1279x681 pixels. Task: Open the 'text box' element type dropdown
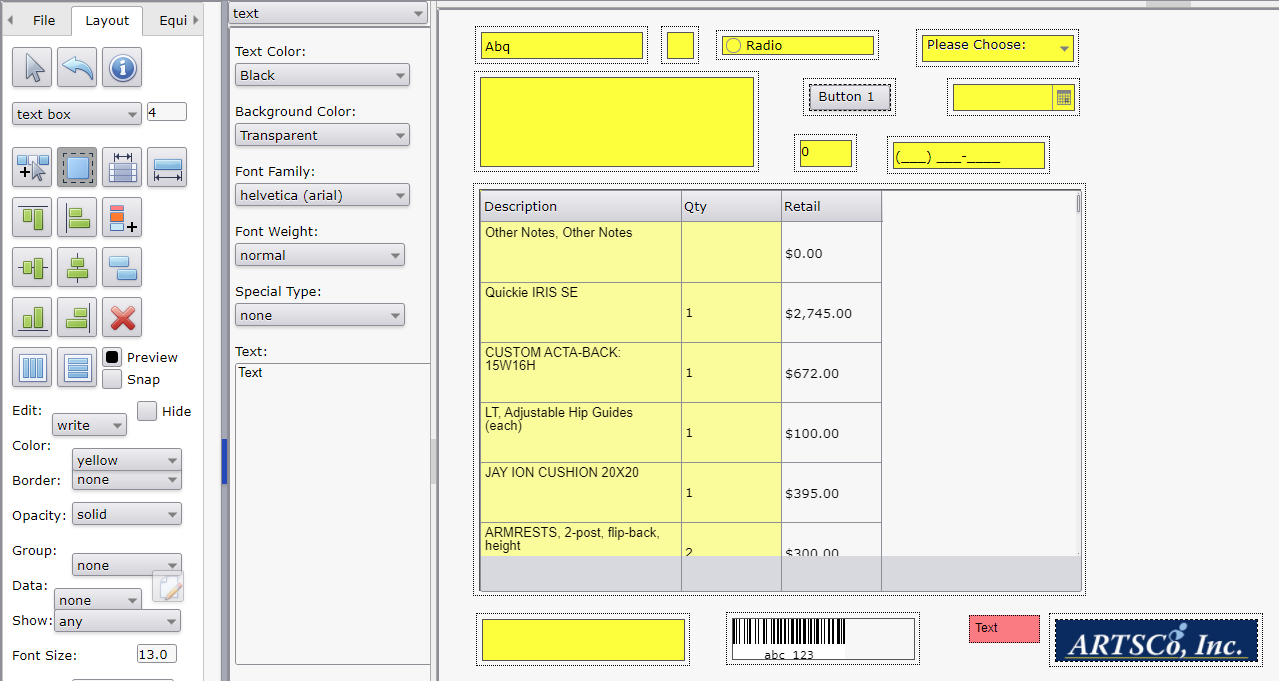coord(77,114)
